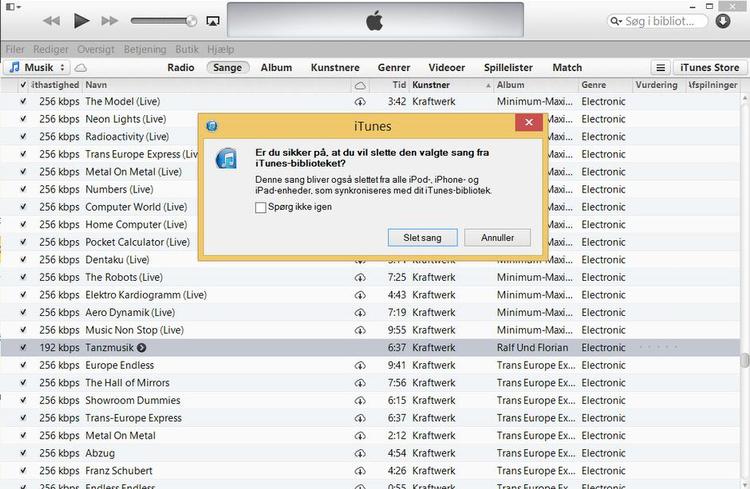Uncheck Franz Schubert checkbox

(23, 470)
